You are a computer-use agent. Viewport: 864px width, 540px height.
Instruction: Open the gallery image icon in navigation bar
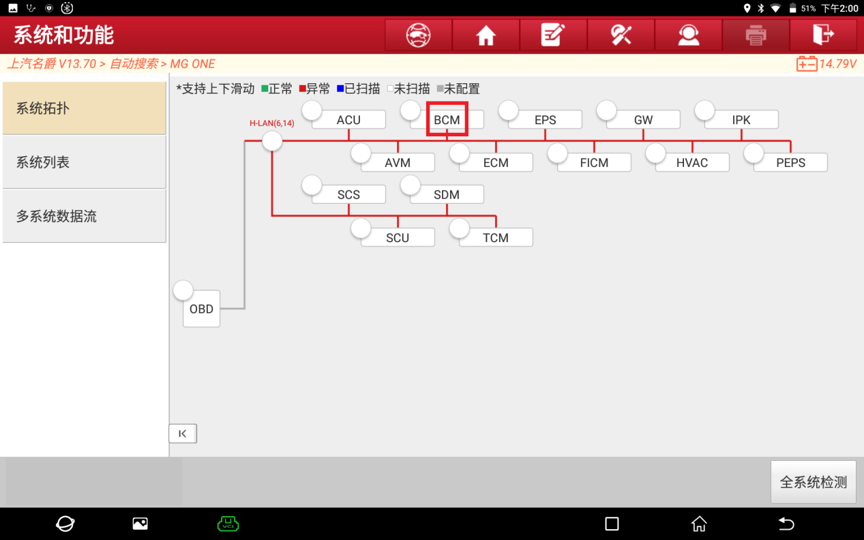pos(140,523)
